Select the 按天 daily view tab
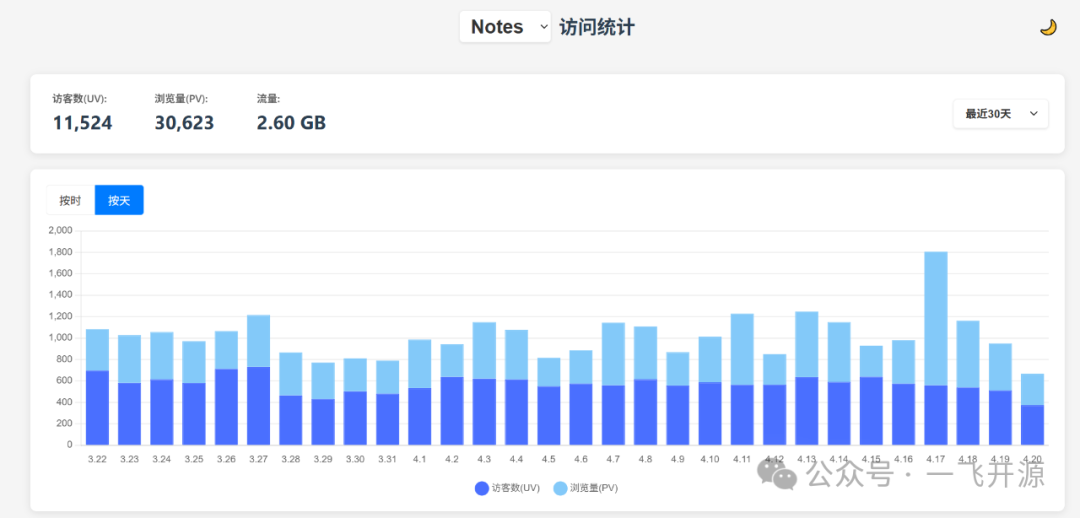 (119, 200)
